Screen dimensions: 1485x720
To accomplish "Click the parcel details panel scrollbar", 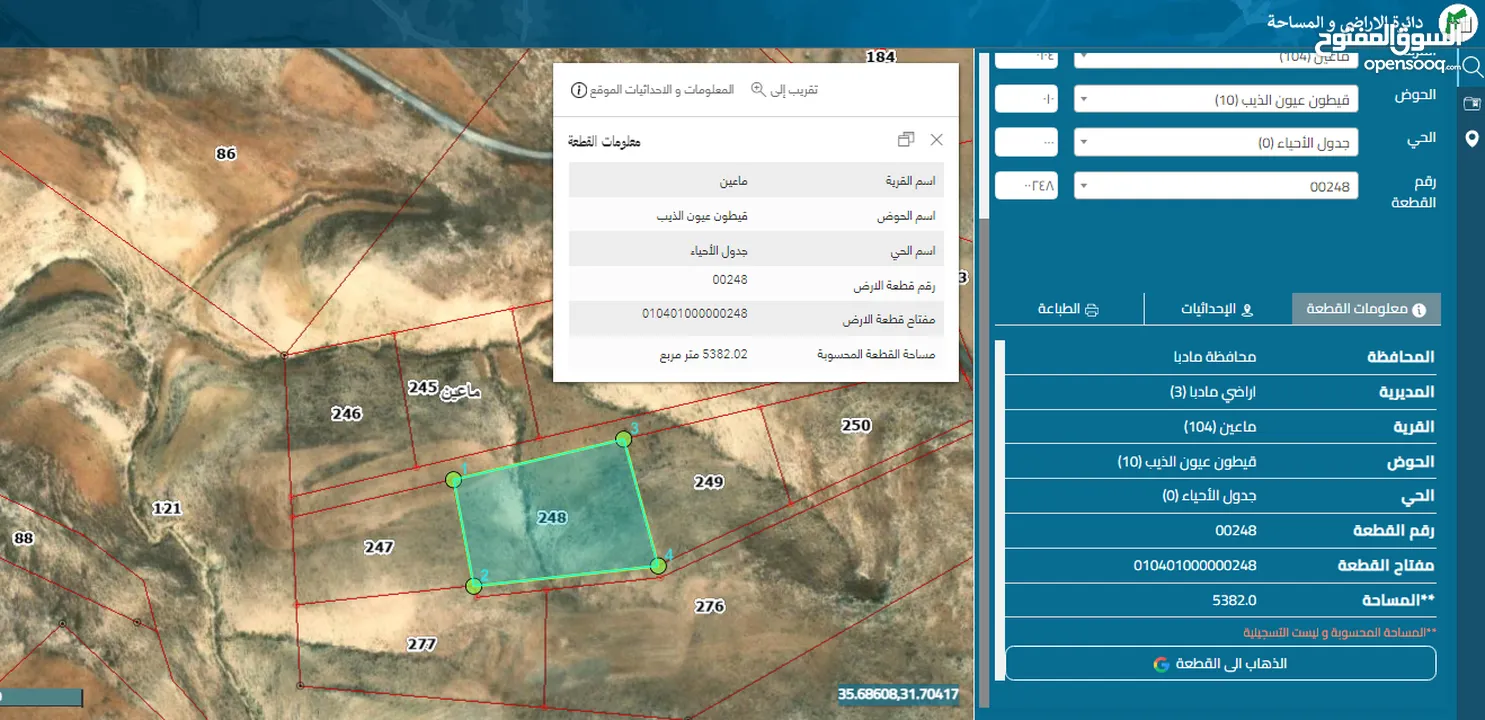I will coord(999,510).
